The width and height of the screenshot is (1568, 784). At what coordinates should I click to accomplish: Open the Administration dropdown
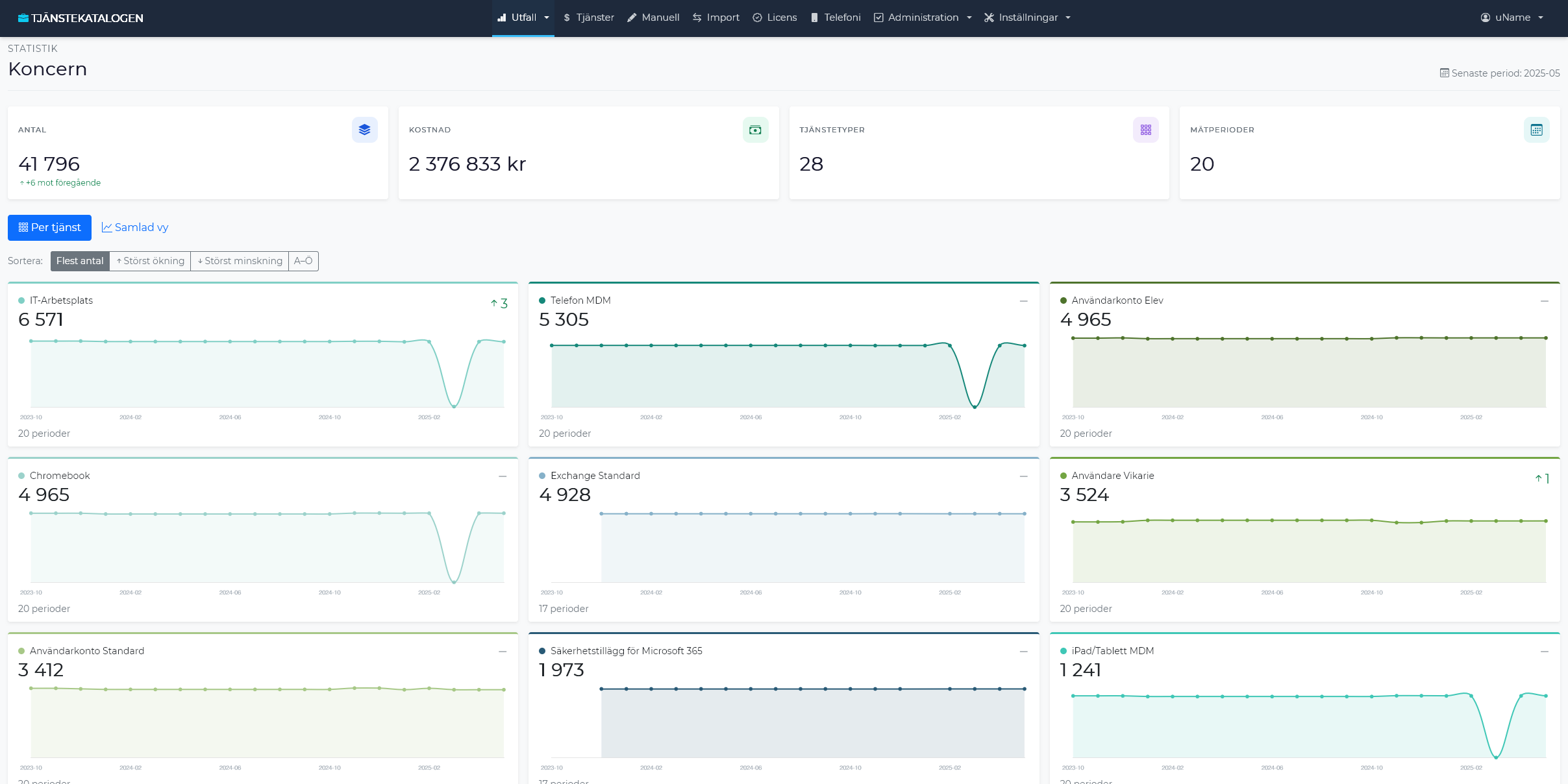pos(922,18)
